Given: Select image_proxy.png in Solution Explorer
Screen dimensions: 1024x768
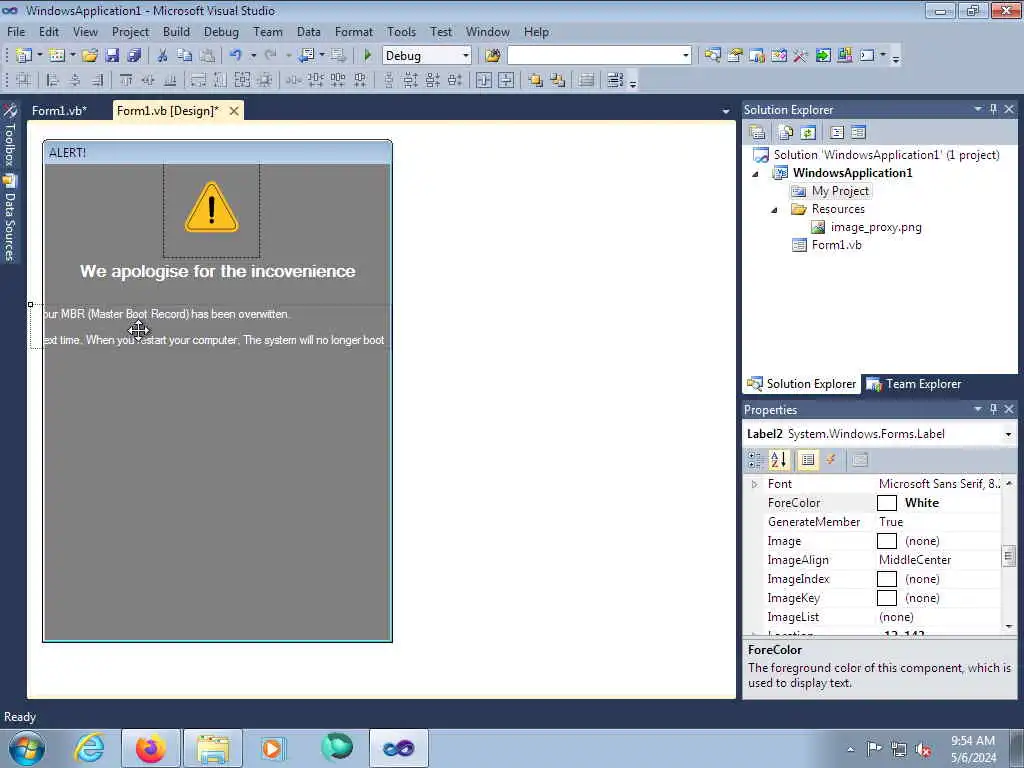Looking at the screenshot, I should [876, 227].
